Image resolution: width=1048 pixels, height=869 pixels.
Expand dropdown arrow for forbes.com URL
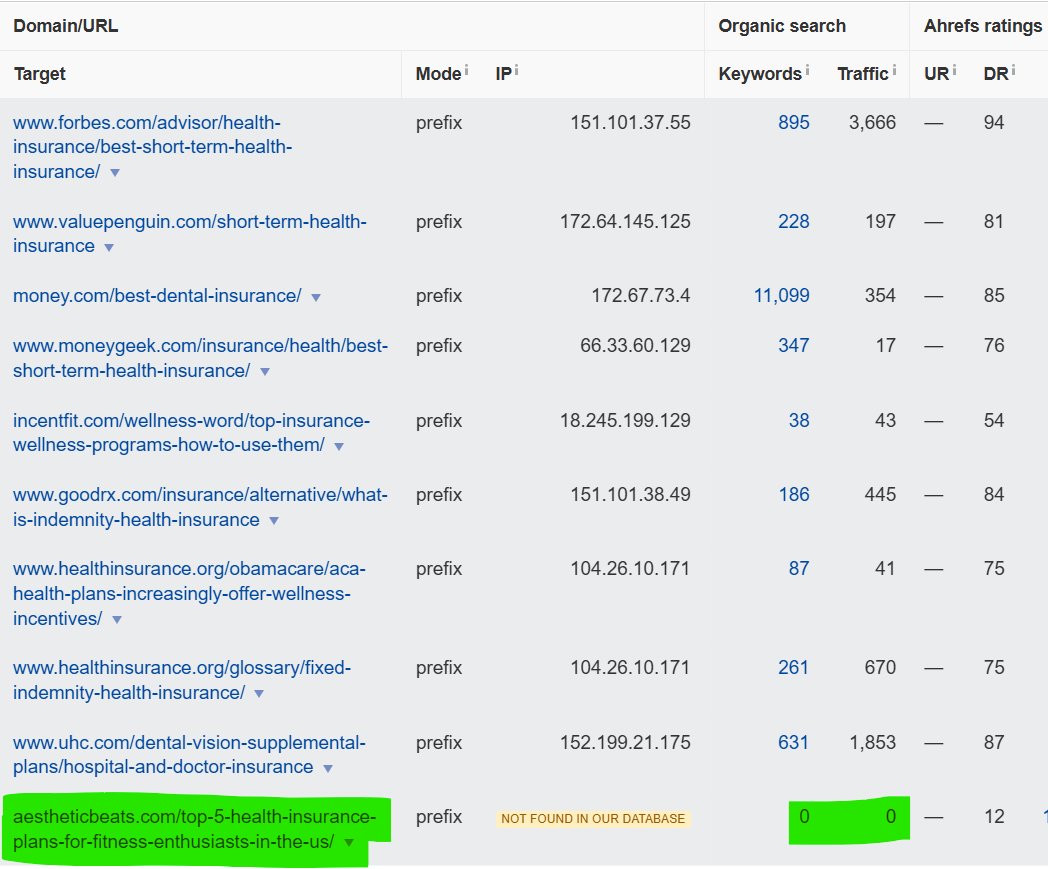click(115, 172)
